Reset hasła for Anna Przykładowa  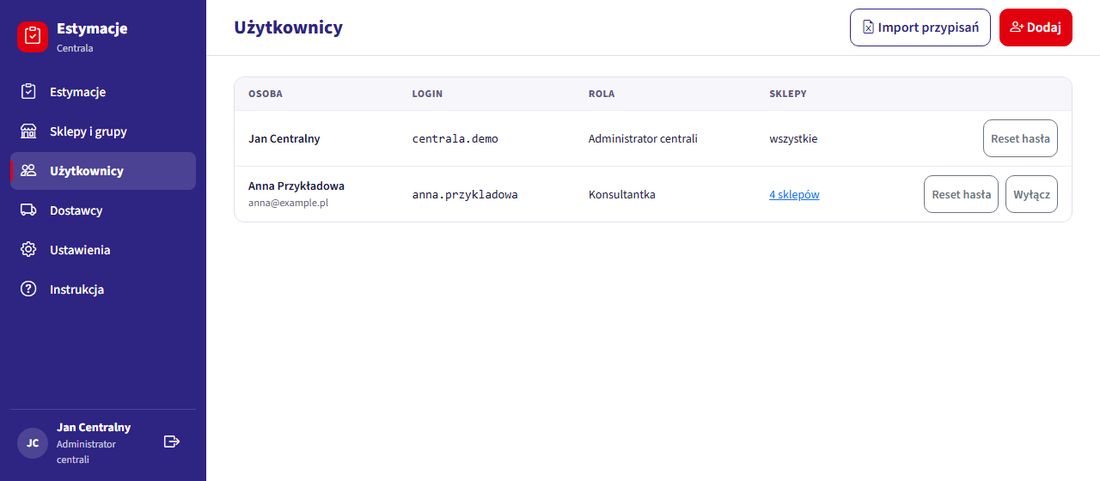(961, 194)
